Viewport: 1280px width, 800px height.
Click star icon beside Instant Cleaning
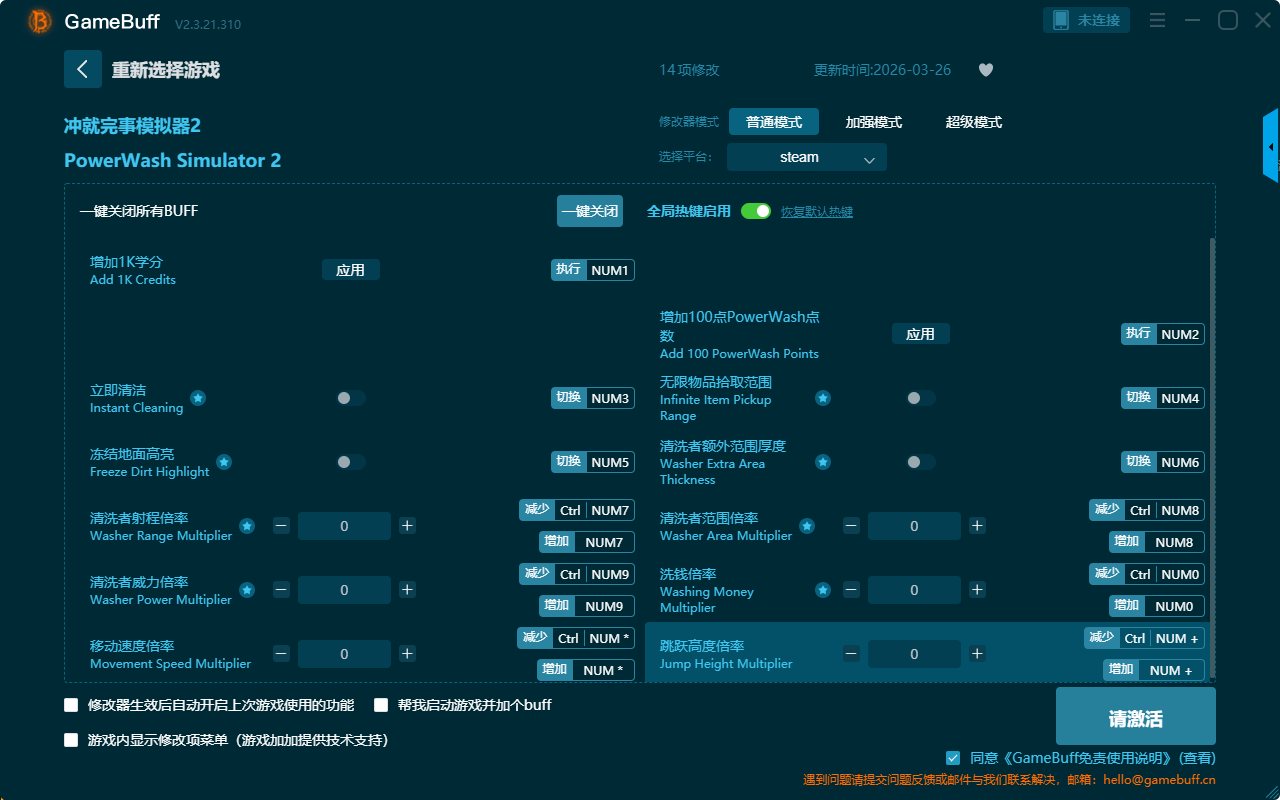[x=198, y=398]
